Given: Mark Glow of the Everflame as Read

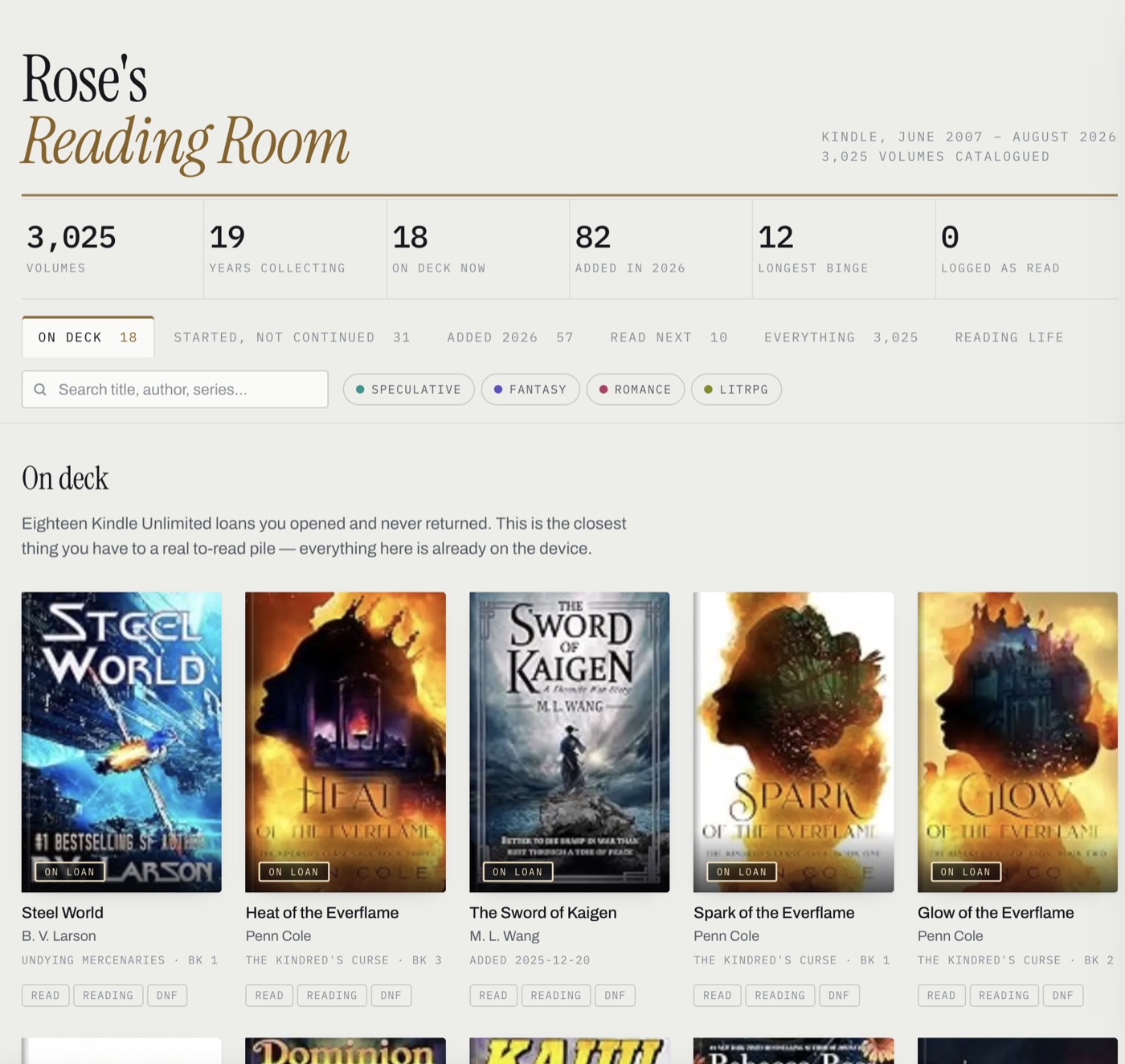Looking at the screenshot, I should [942, 996].
